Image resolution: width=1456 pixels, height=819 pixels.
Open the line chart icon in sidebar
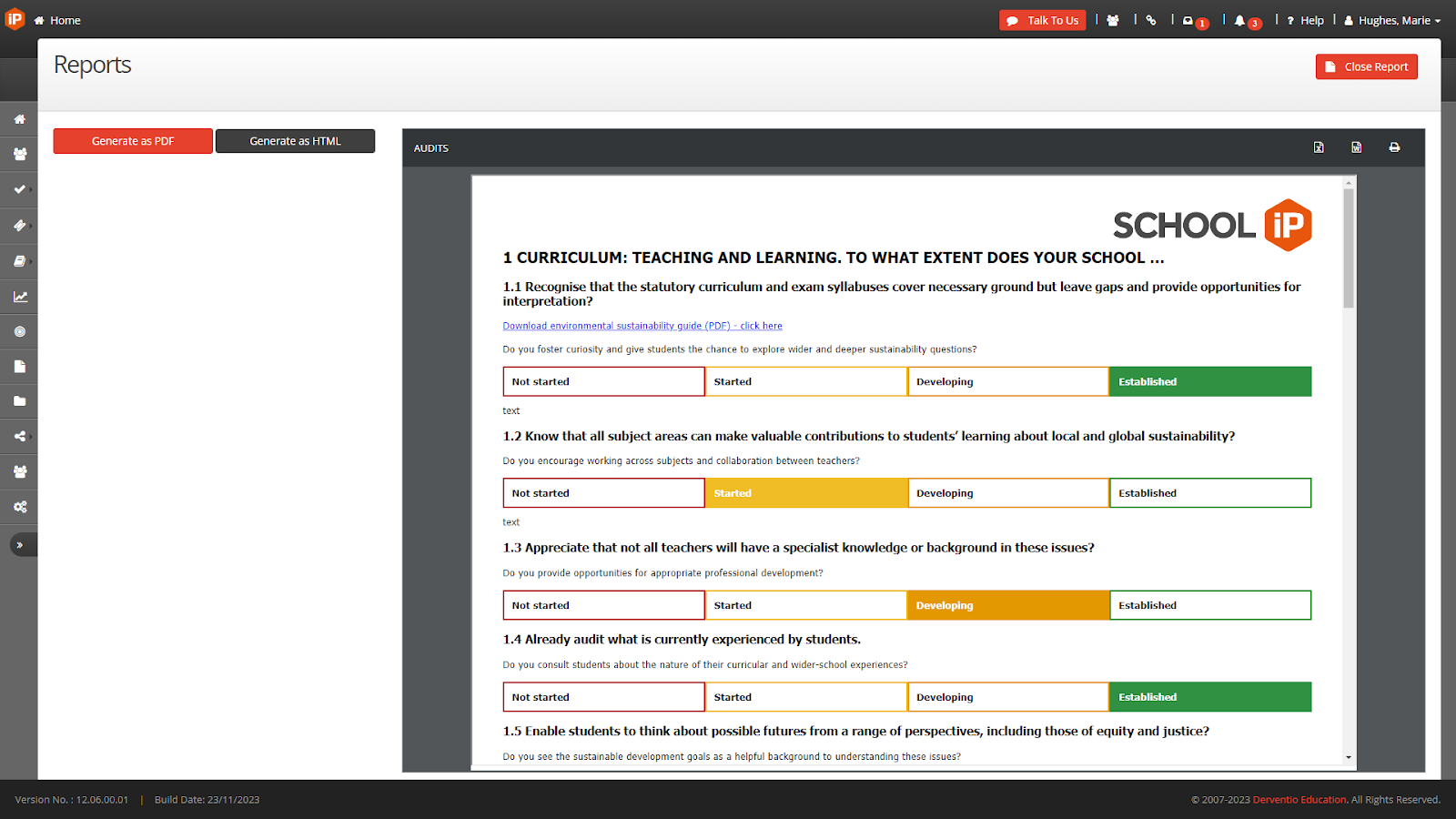pyautogui.click(x=20, y=297)
